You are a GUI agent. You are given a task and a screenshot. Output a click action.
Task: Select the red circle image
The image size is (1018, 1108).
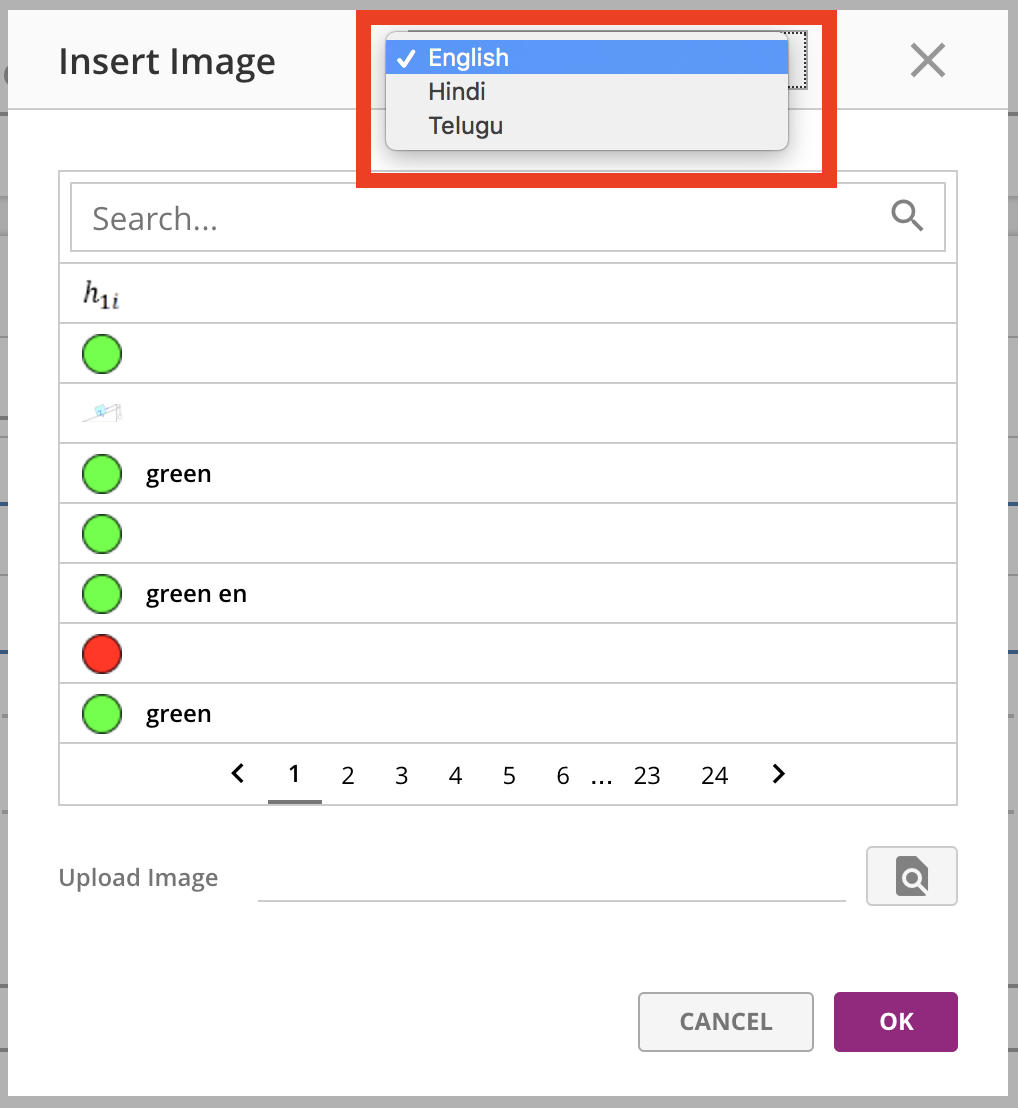point(102,654)
